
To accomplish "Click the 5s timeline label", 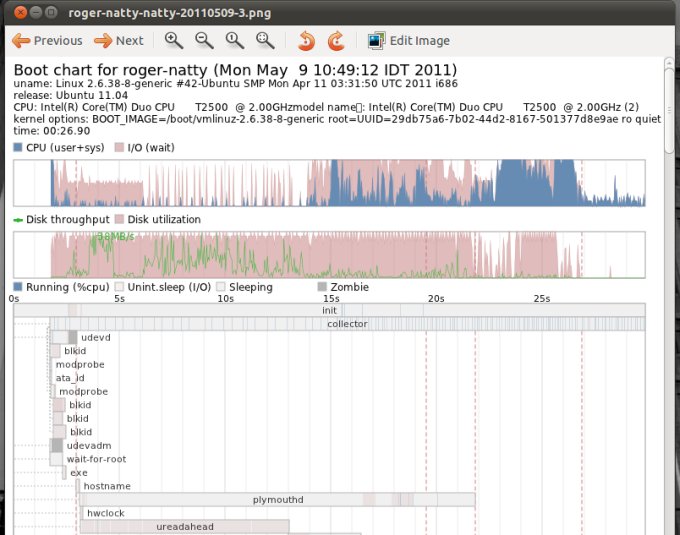I will pos(120,298).
